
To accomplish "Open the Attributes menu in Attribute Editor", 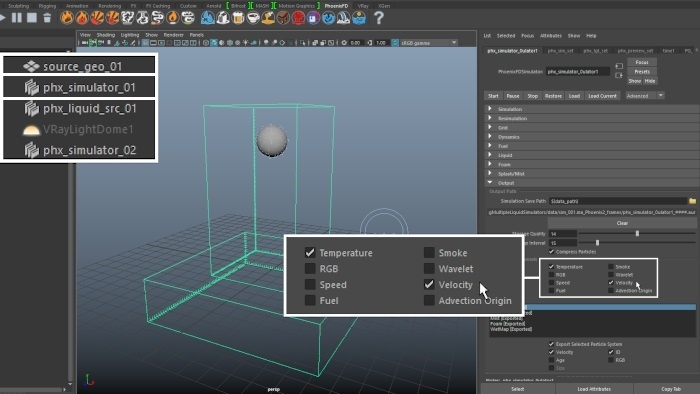I will 551,36.
